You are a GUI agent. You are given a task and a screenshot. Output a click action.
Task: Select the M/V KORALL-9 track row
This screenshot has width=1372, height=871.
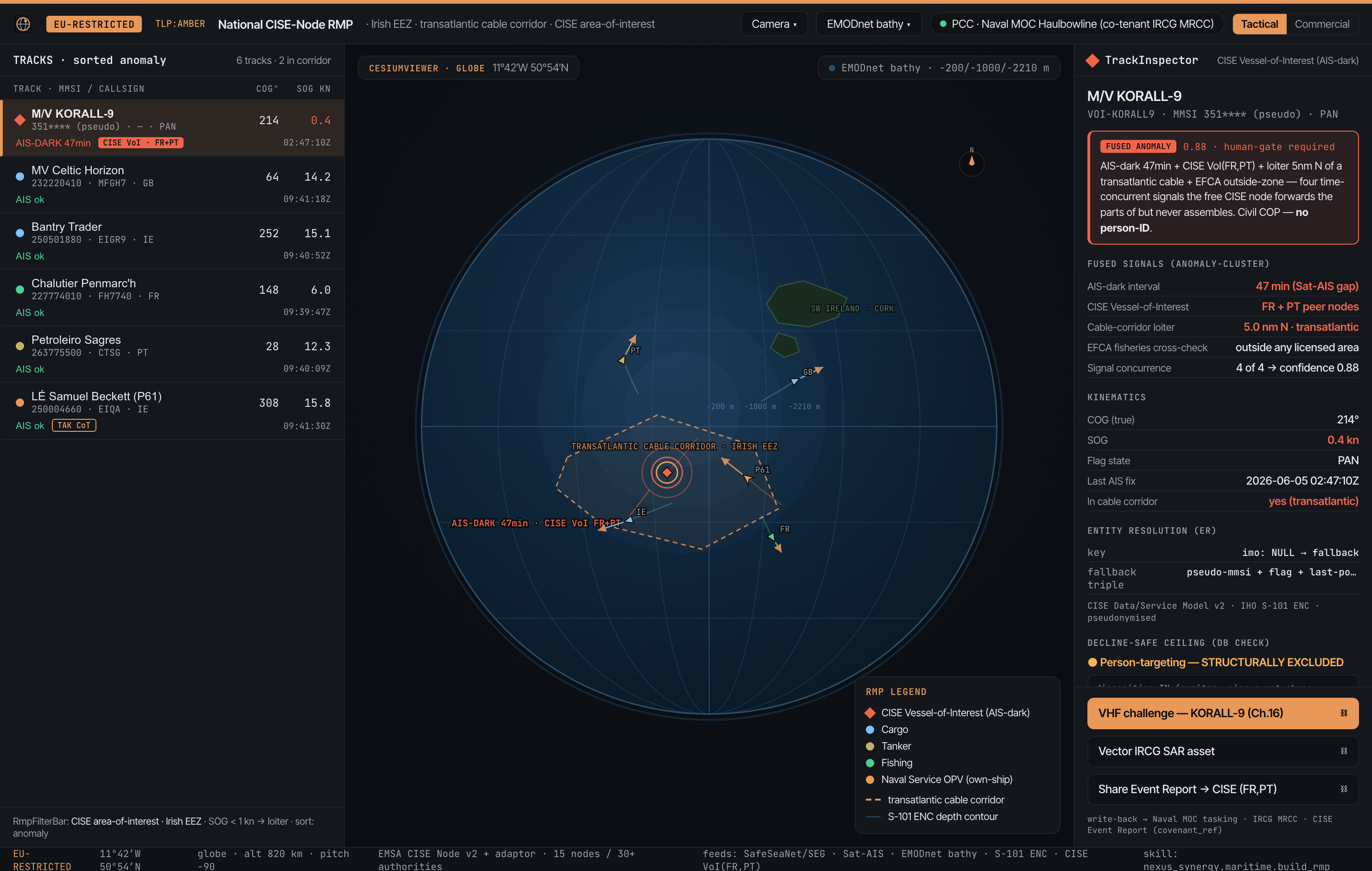pos(172,128)
